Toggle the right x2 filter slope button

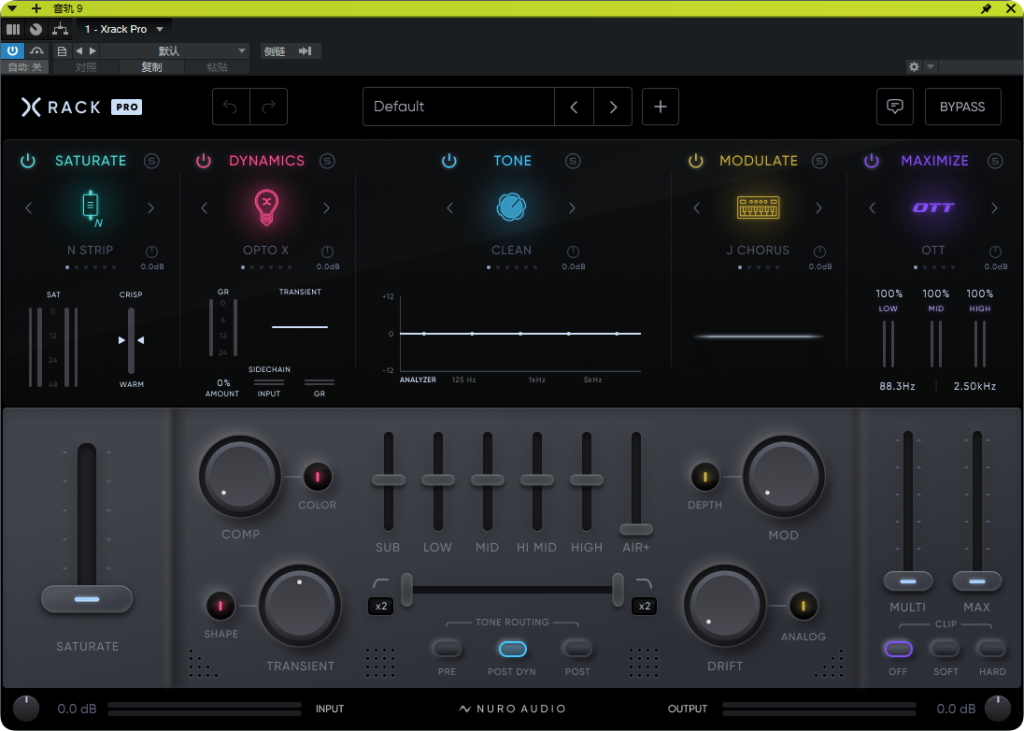tap(644, 606)
